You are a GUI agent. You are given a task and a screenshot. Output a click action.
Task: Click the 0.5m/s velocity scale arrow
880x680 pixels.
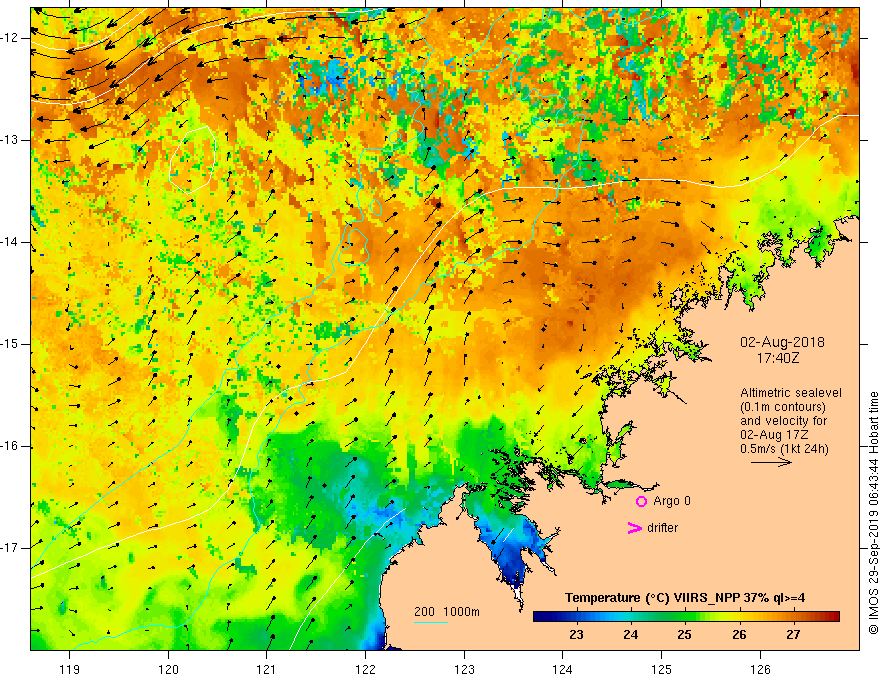771,462
